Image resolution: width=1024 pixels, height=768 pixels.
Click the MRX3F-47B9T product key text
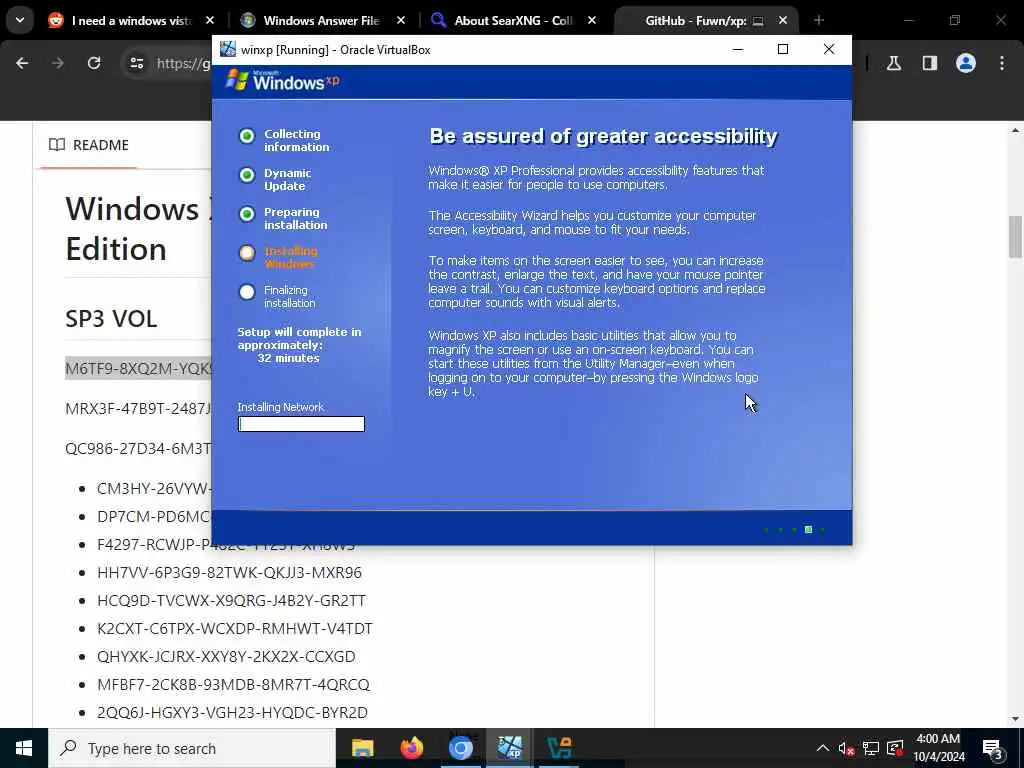pos(138,409)
